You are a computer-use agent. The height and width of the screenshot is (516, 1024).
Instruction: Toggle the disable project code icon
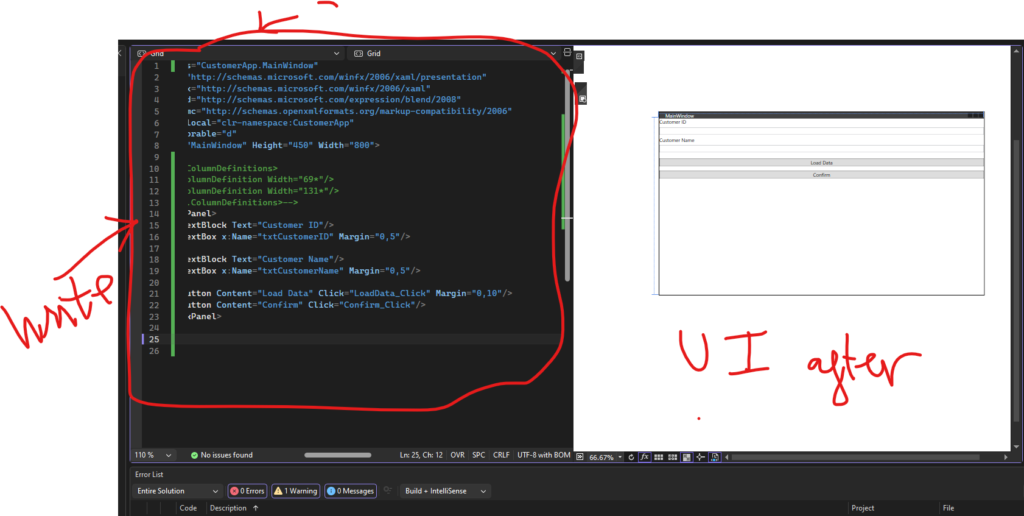click(x=717, y=456)
